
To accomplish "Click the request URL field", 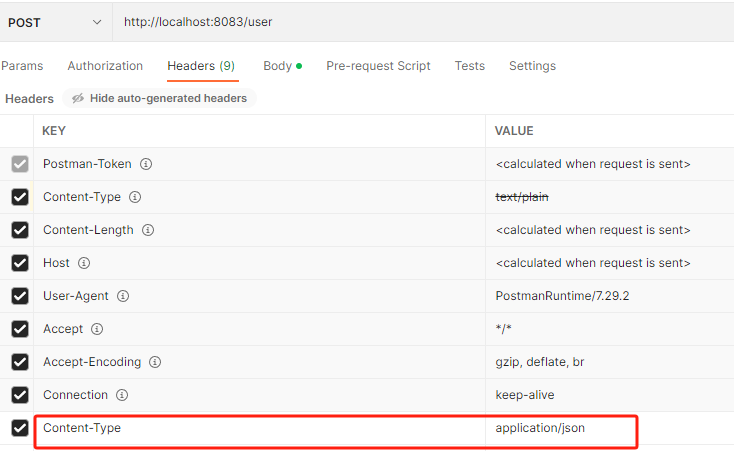I will pyautogui.click(x=423, y=22).
